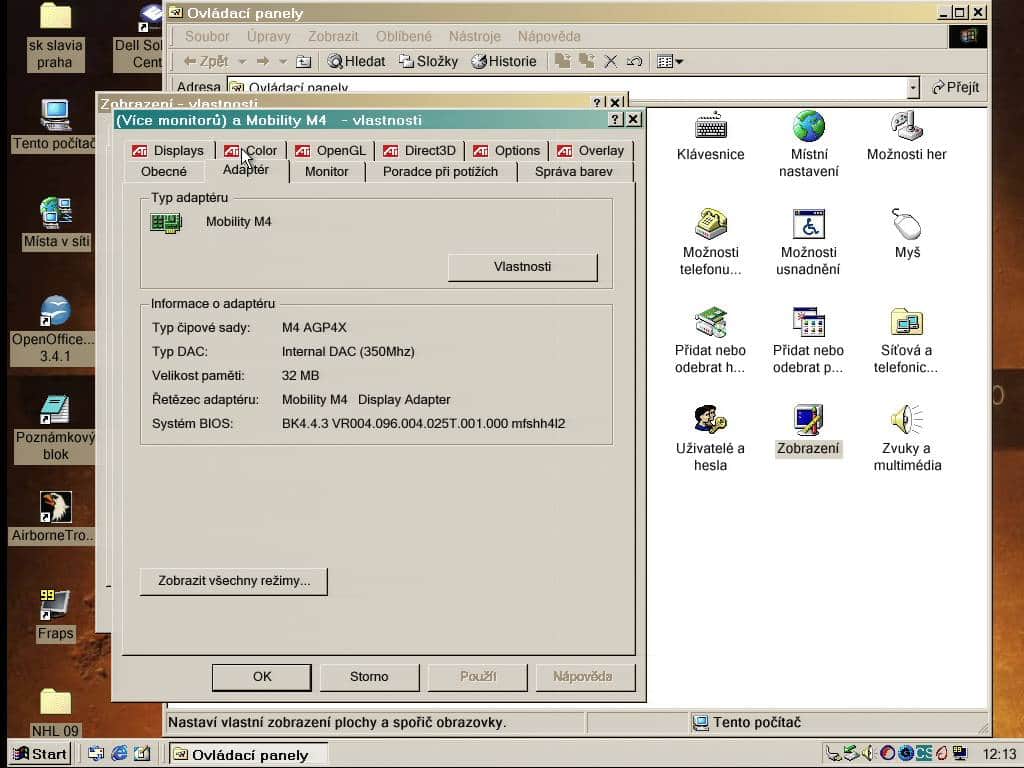Select NHL 09 desktop folder
Viewport: 1024px width, 768px height.
point(55,712)
